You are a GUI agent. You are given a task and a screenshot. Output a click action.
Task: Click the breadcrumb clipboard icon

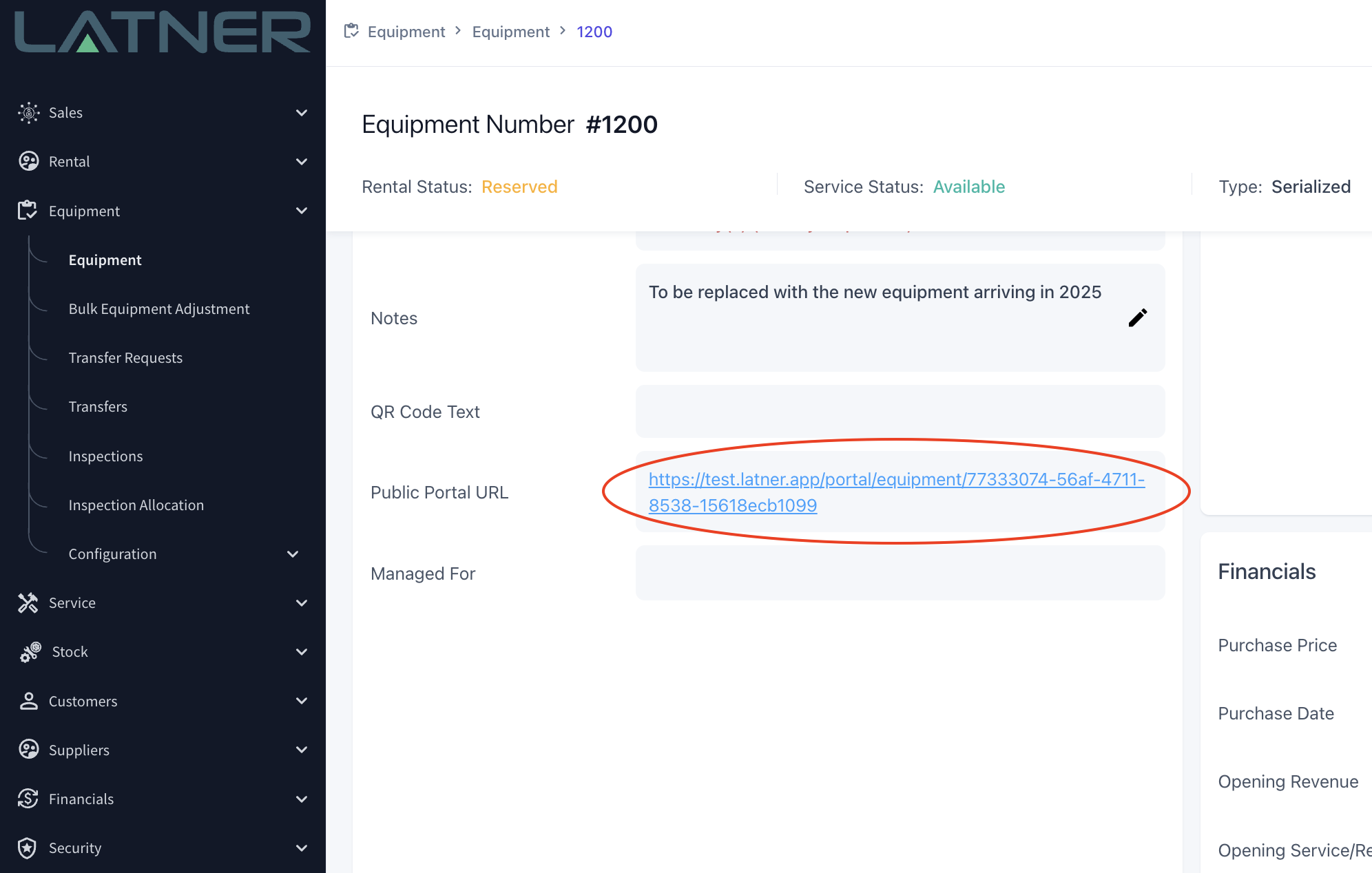point(351,31)
